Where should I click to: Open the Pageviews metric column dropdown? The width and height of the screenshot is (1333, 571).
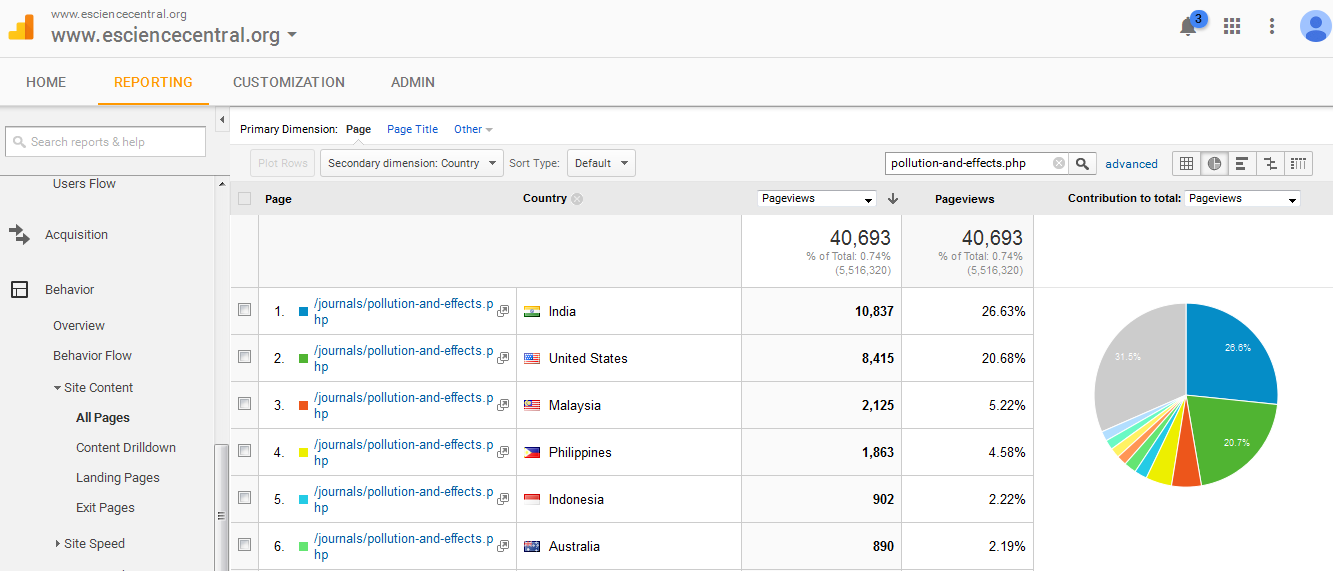[817, 199]
